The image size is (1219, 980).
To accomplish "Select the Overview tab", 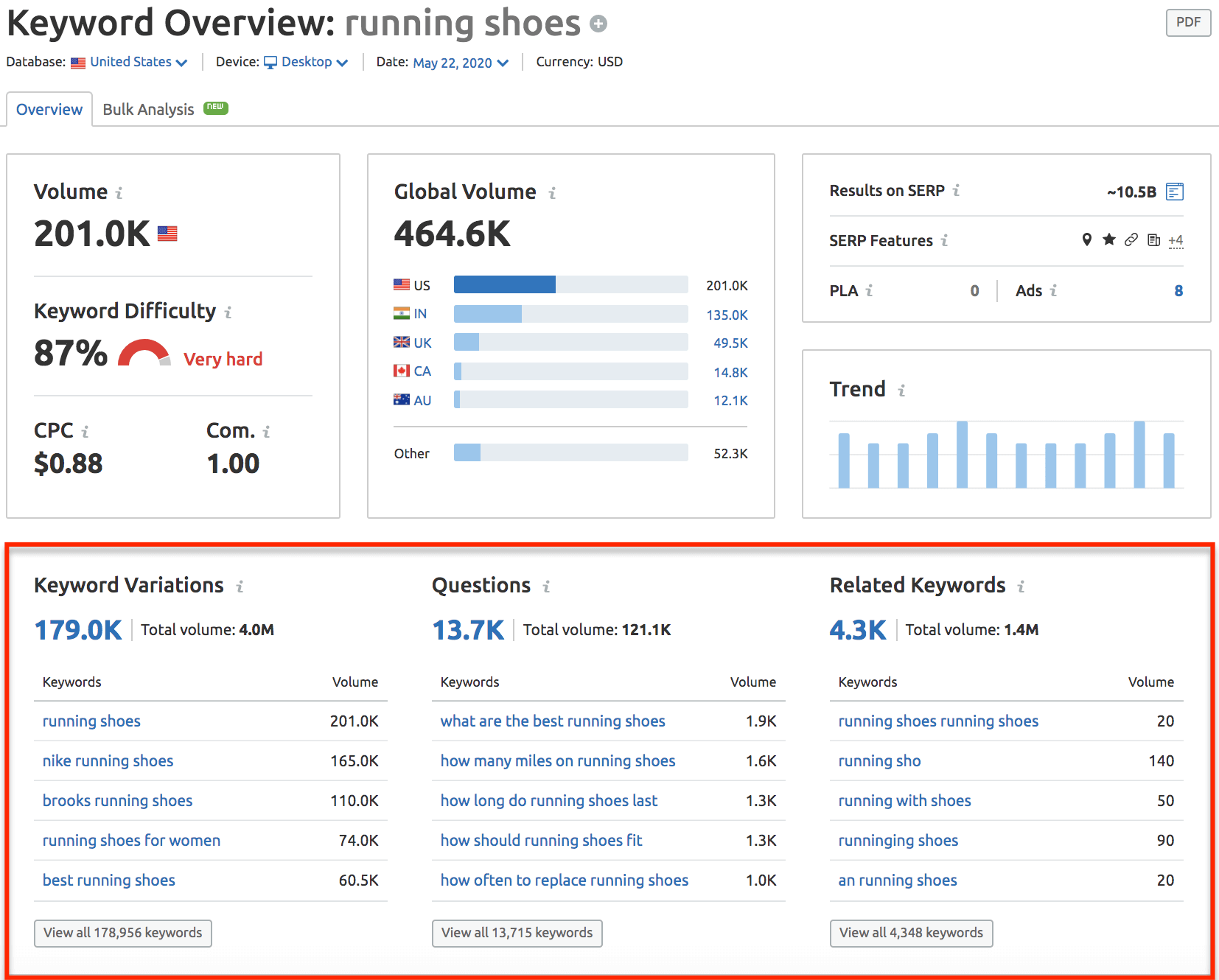I will 49,109.
